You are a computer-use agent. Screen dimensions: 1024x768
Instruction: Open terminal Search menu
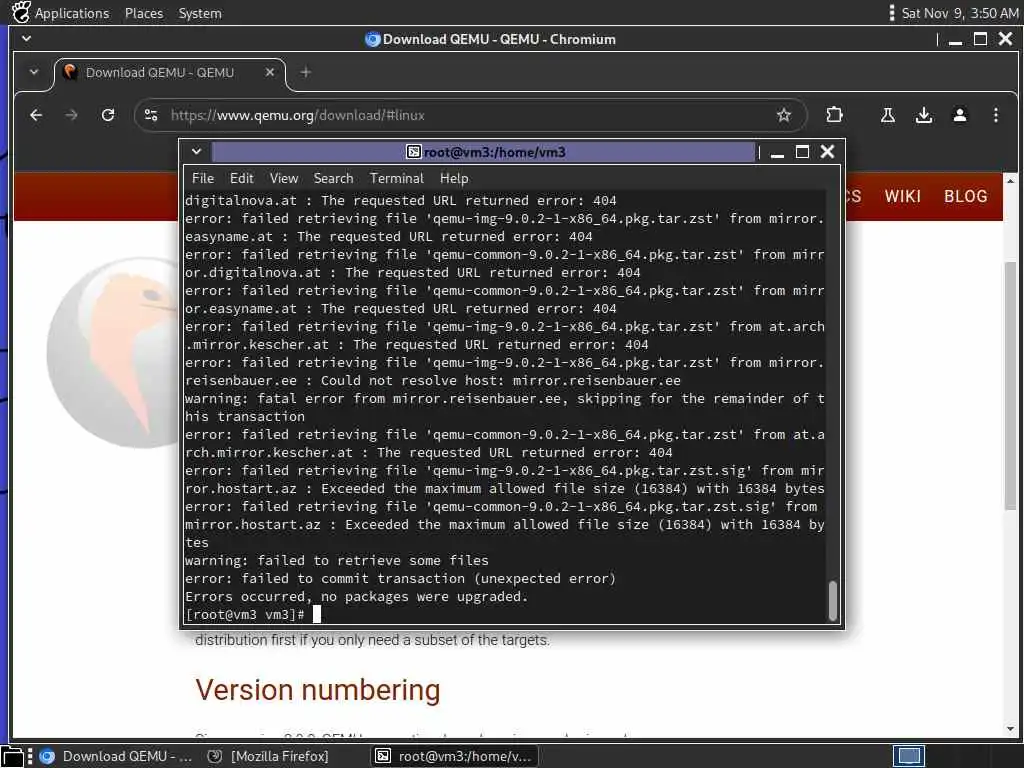(333, 178)
